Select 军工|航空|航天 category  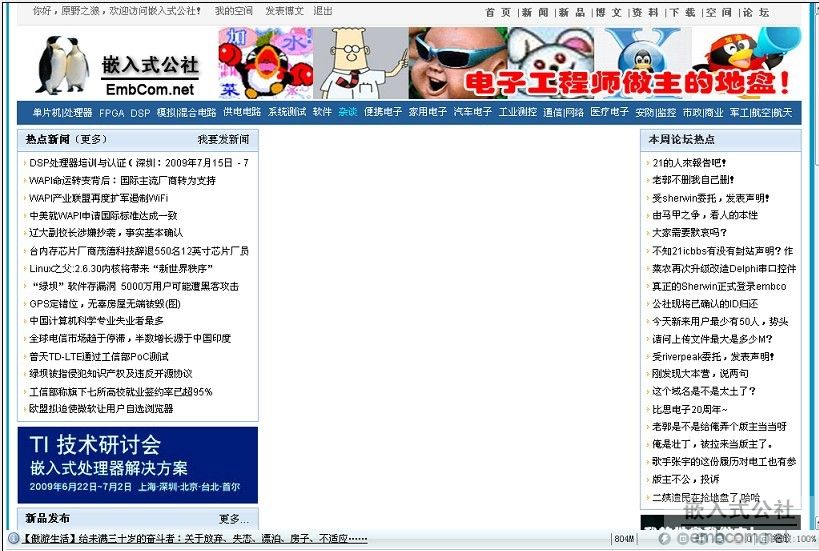click(761, 112)
